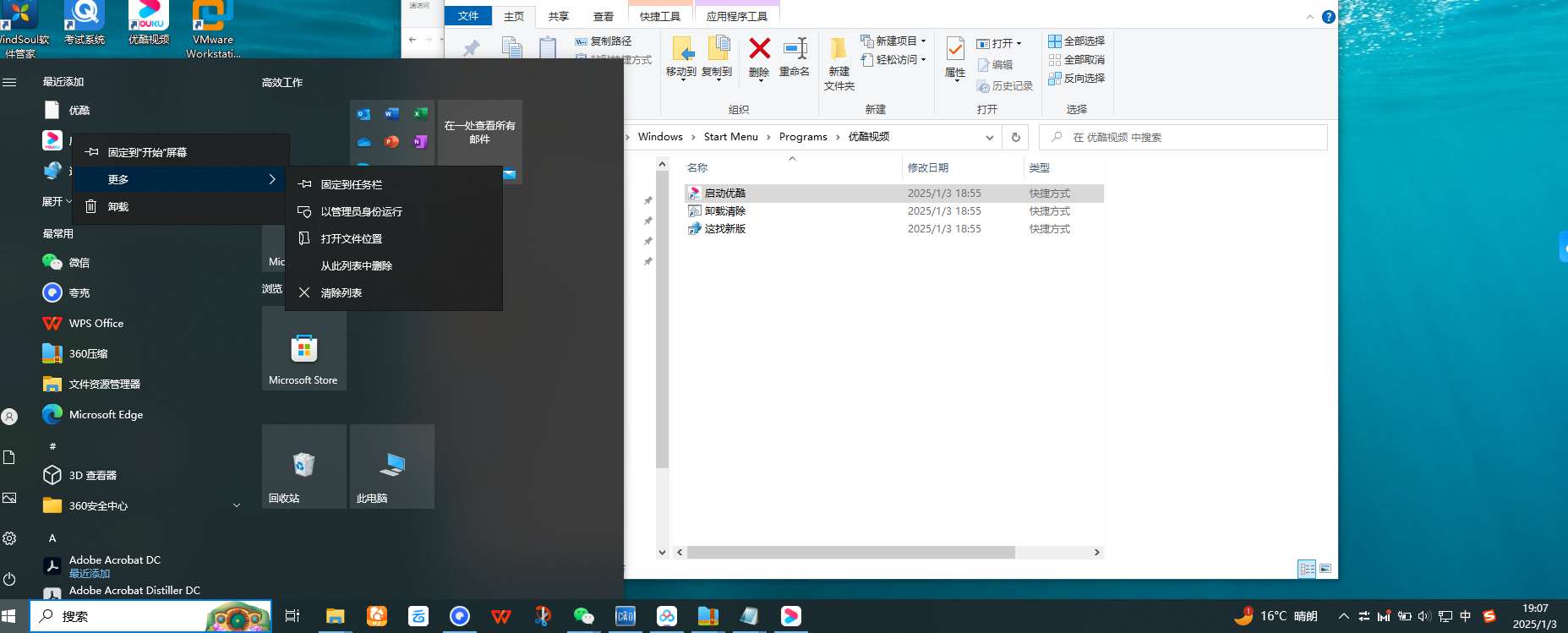Open 轻松访问 dropdown in ribbon
The height and width of the screenshot is (633, 1568).
pos(893,59)
